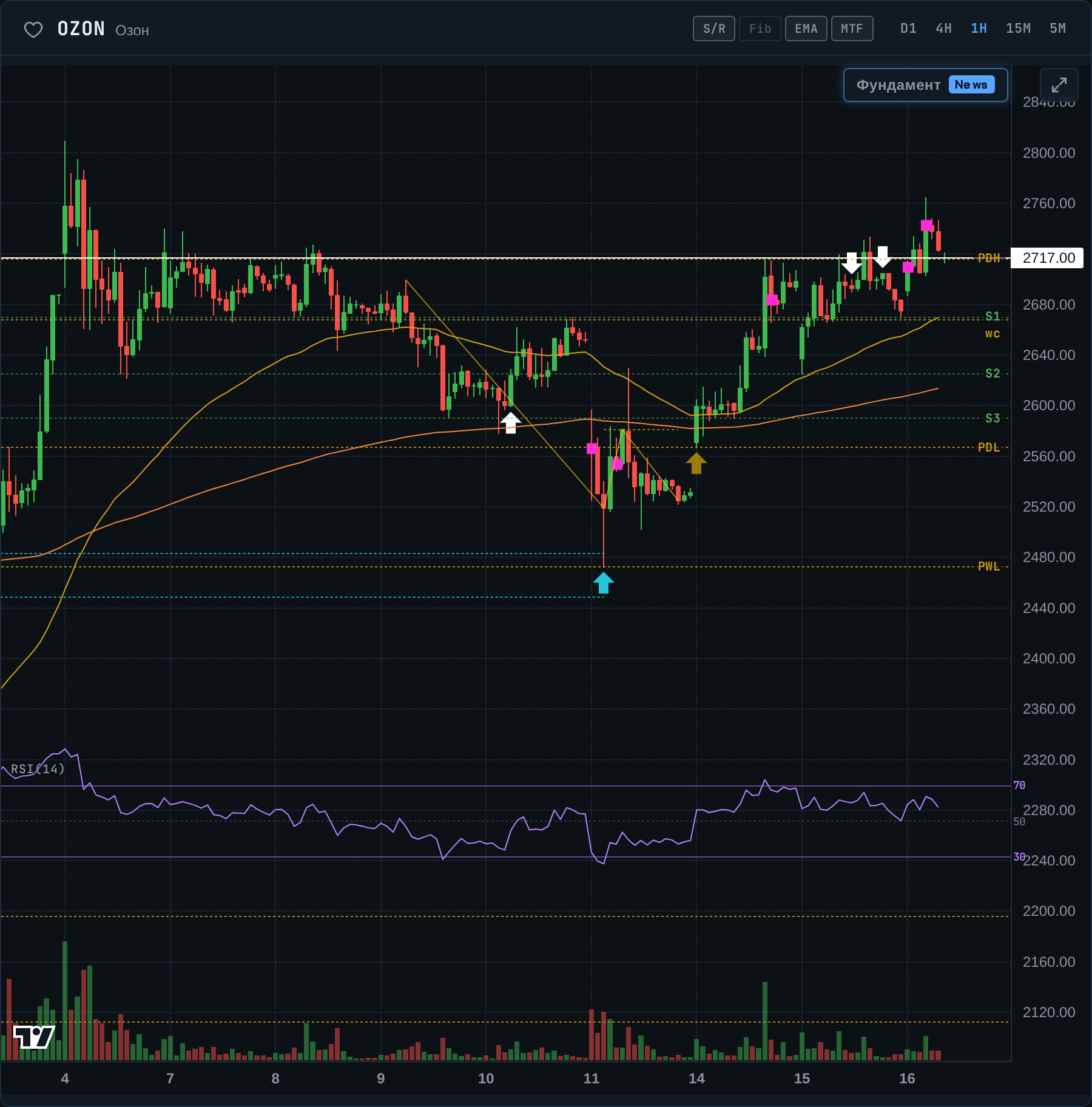Image resolution: width=1092 pixels, height=1107 pixels.
Task: Switch to the 5M timeframe
Action: click(1057, 29)
